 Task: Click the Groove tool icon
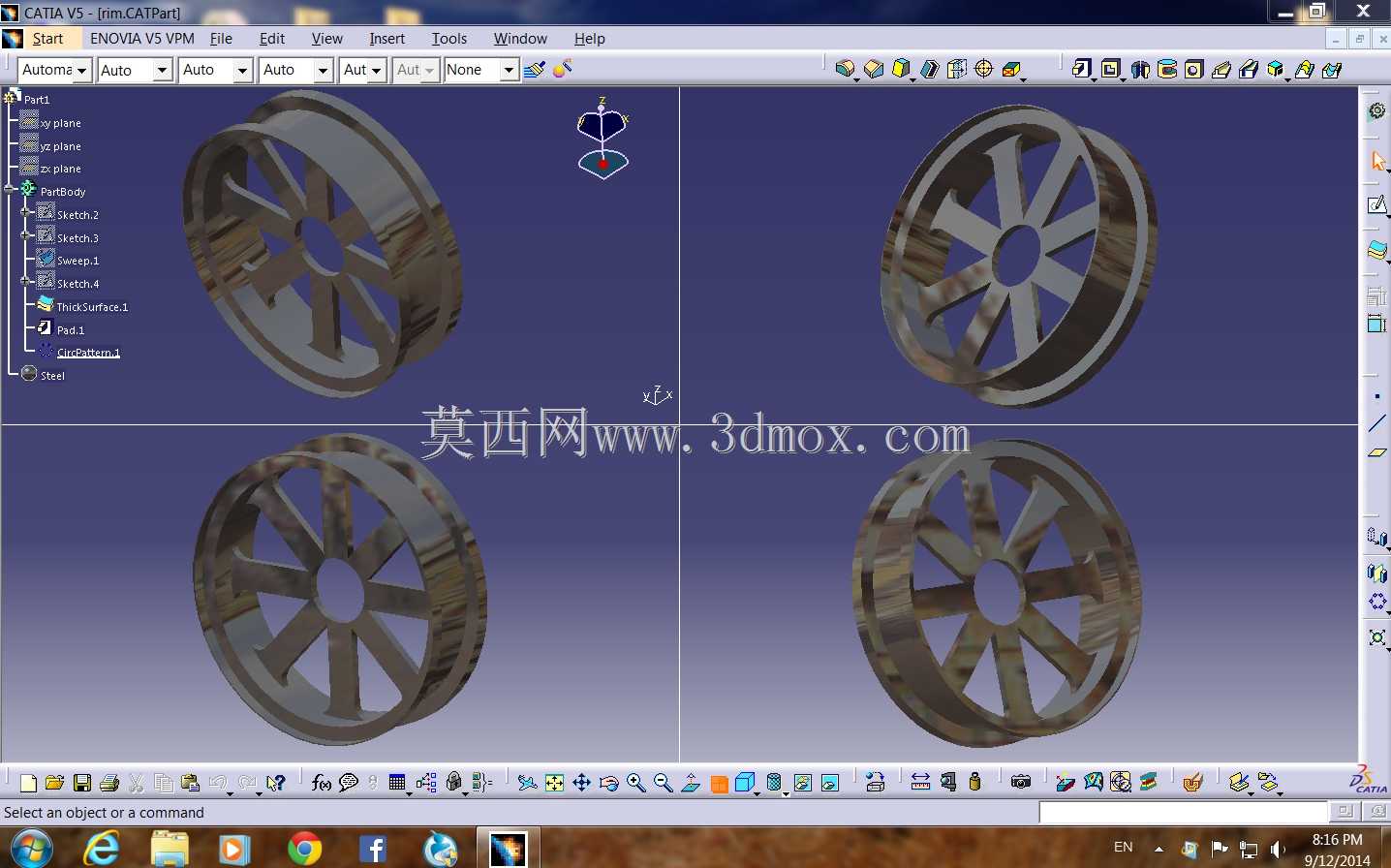1167,69
